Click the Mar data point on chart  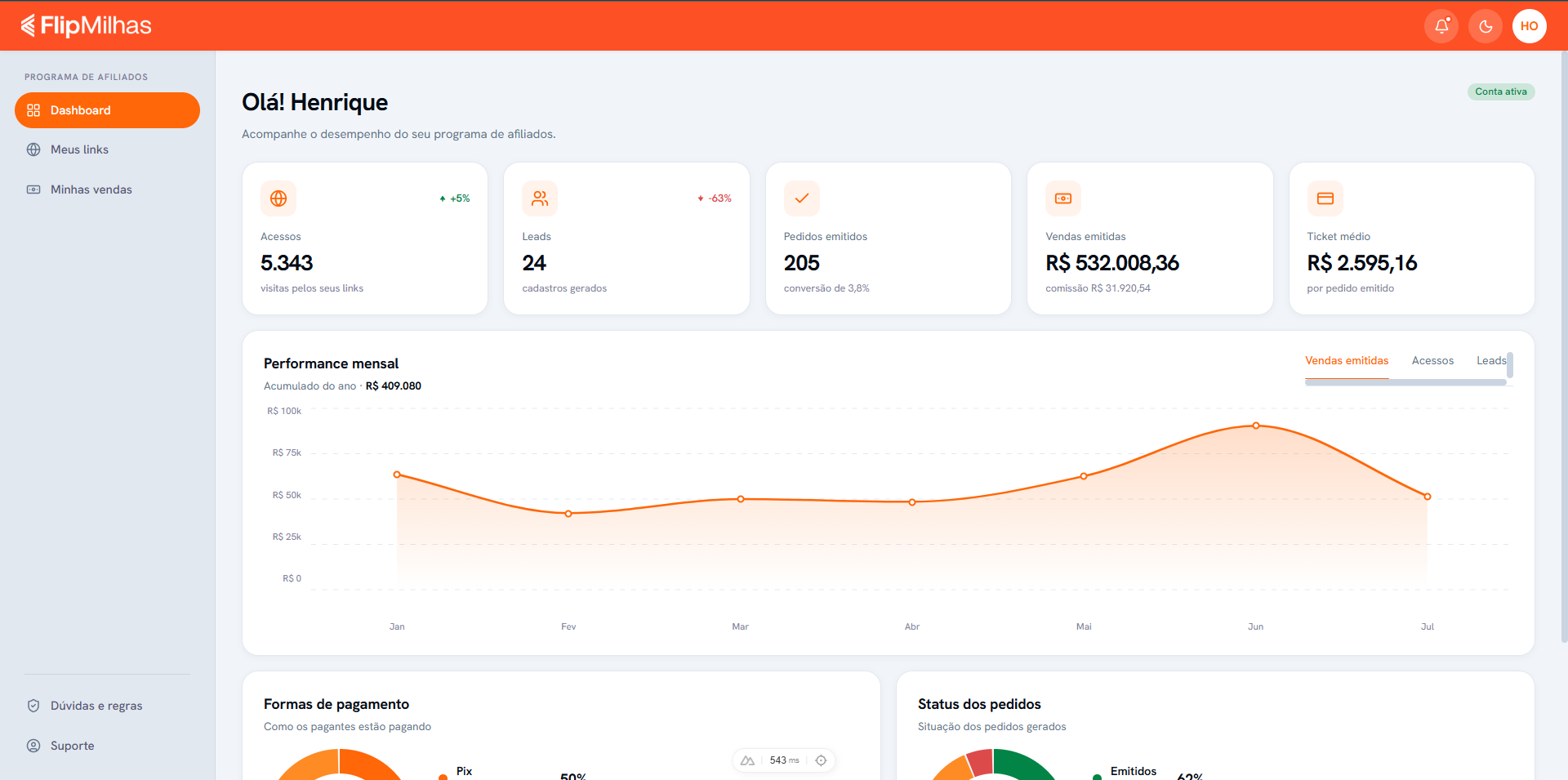[741, 499]
